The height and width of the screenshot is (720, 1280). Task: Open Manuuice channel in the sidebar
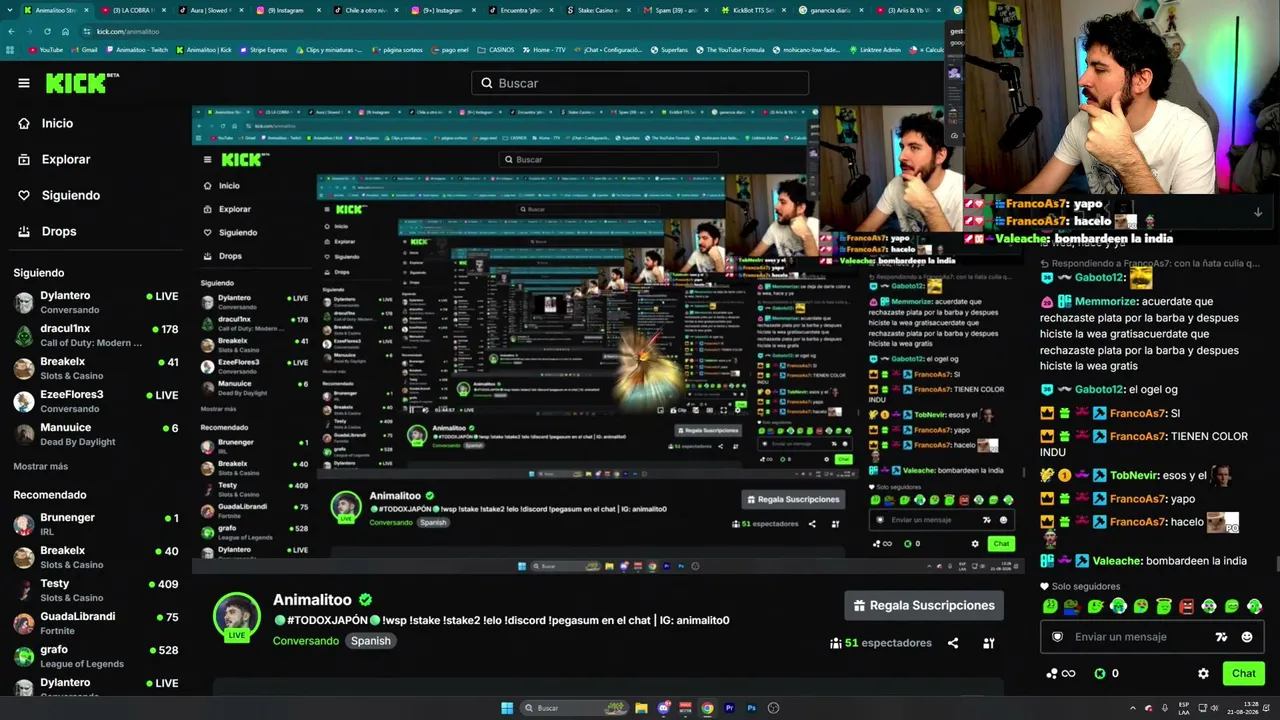(95, 434)
